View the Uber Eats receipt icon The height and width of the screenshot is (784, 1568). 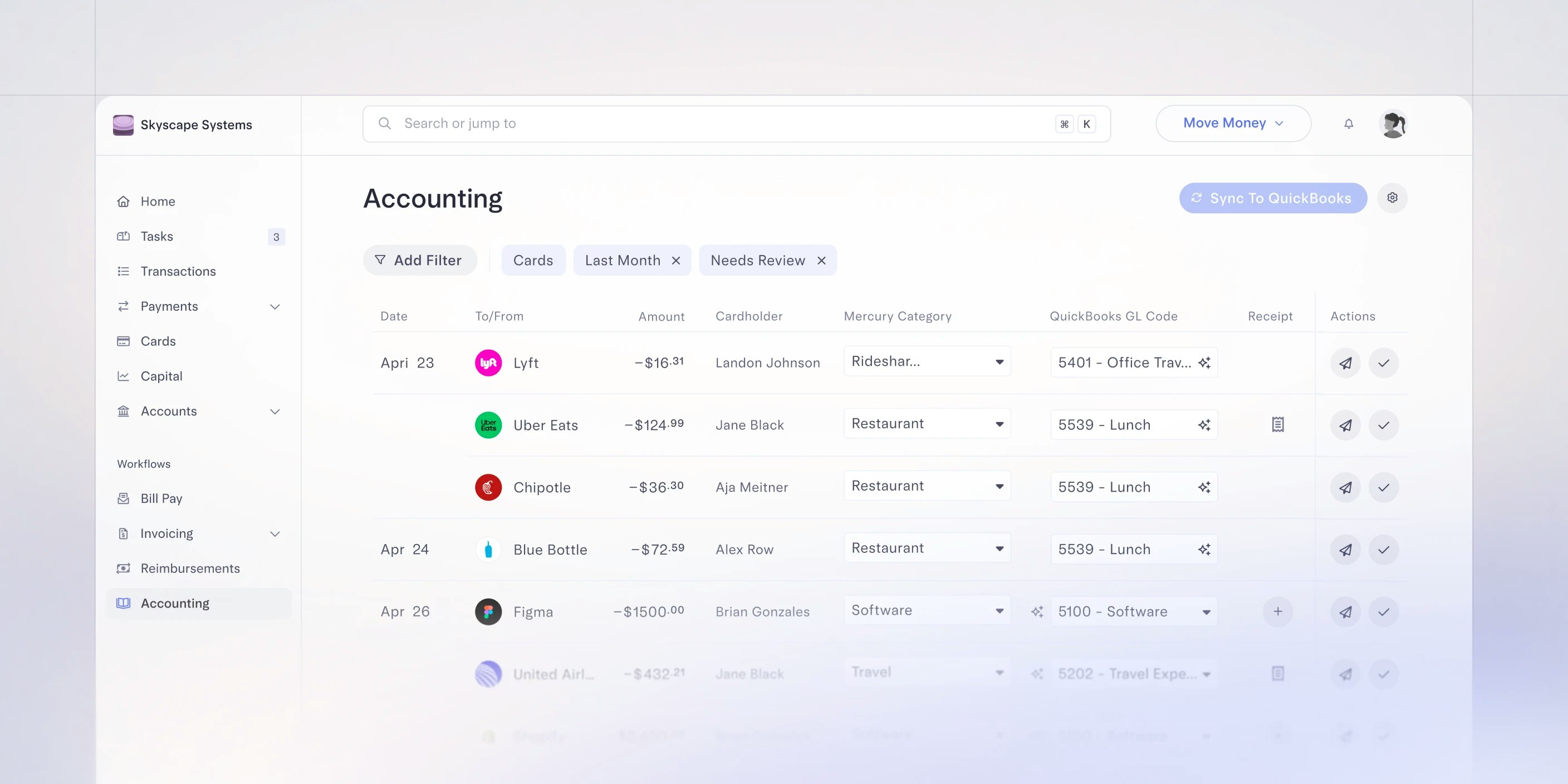(1278, 424)
